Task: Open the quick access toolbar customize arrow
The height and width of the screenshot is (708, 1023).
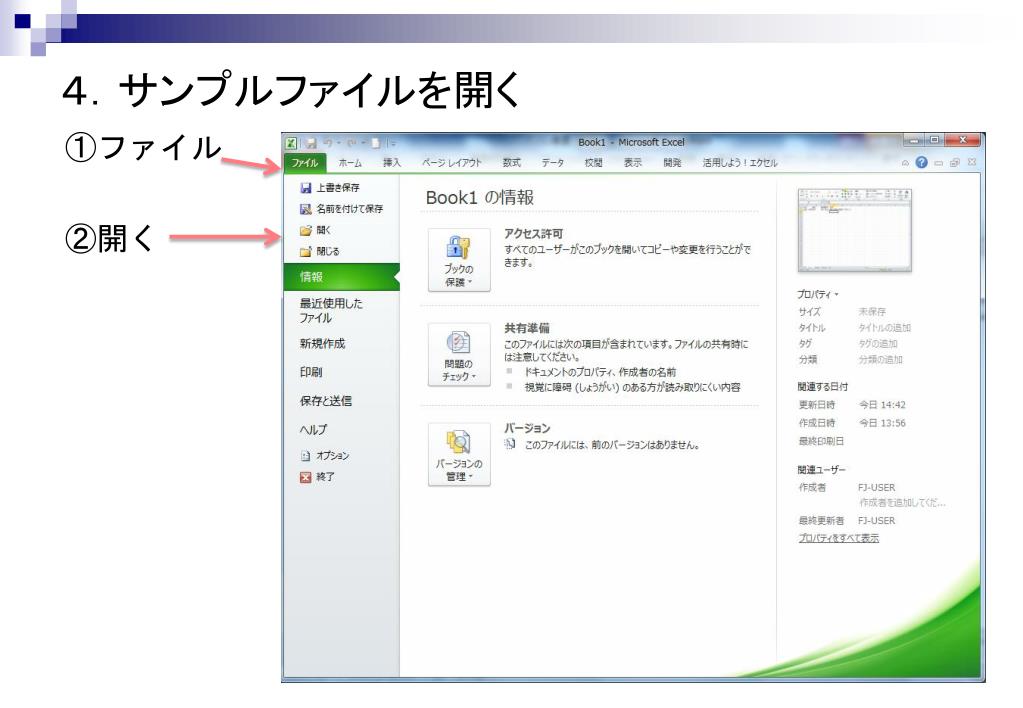Action: tap(393, 144)
